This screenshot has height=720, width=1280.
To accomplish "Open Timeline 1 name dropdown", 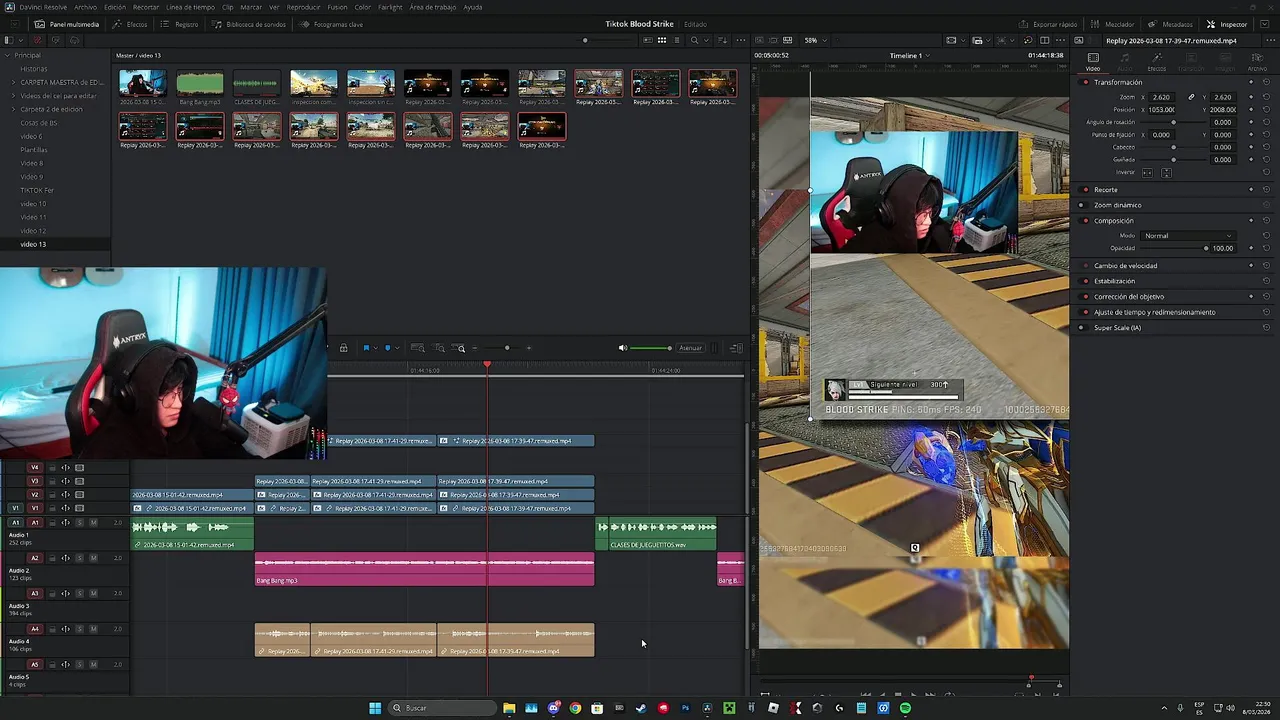I will [x=909, y=55].
